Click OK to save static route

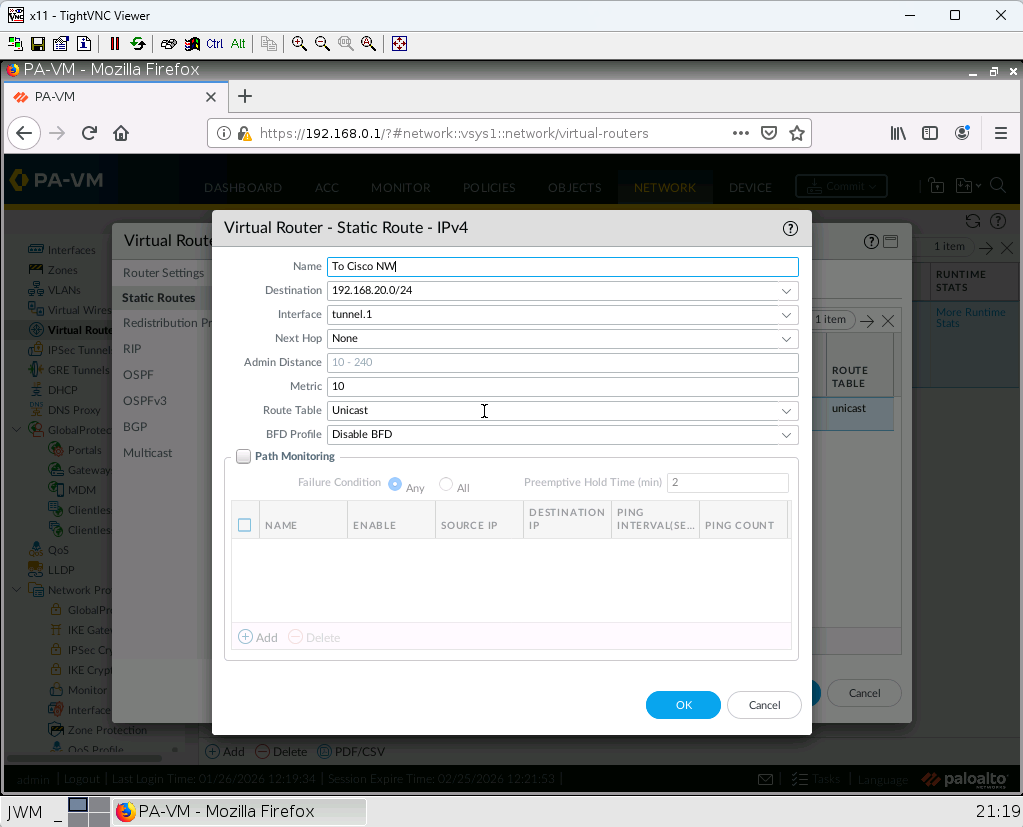coord(683,705)
